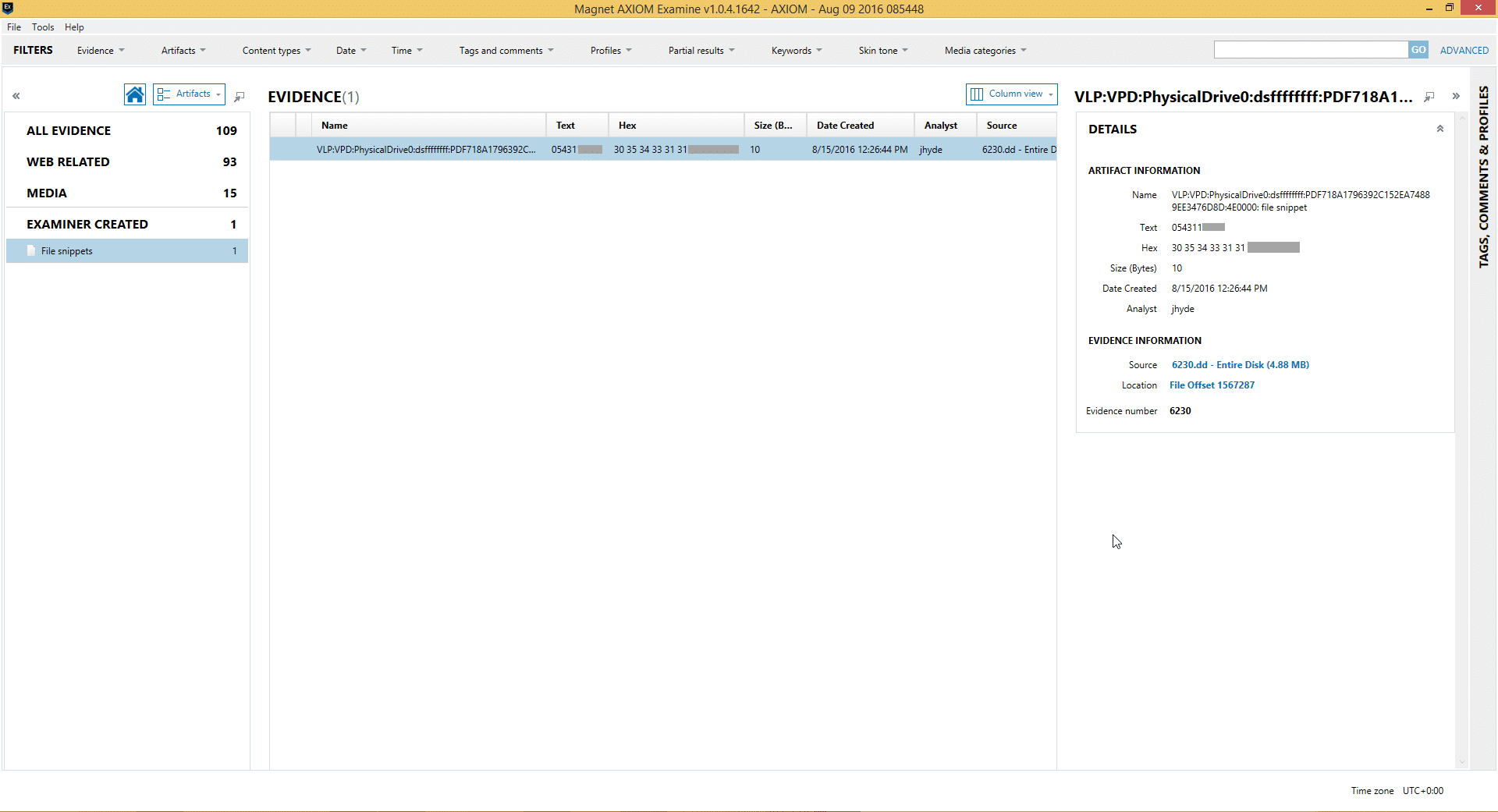Image resolution: width=1498 pixels, height=812 pixels.
Task: Select EXAMINER CREATED category
Action: click(128, 224)
